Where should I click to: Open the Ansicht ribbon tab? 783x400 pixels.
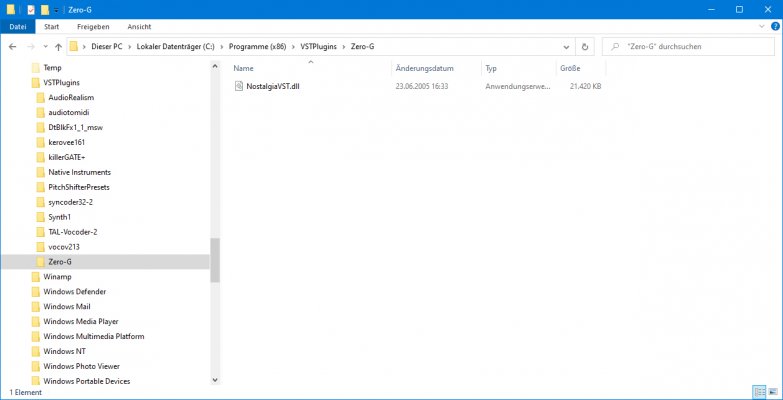[x=139, y=26]
